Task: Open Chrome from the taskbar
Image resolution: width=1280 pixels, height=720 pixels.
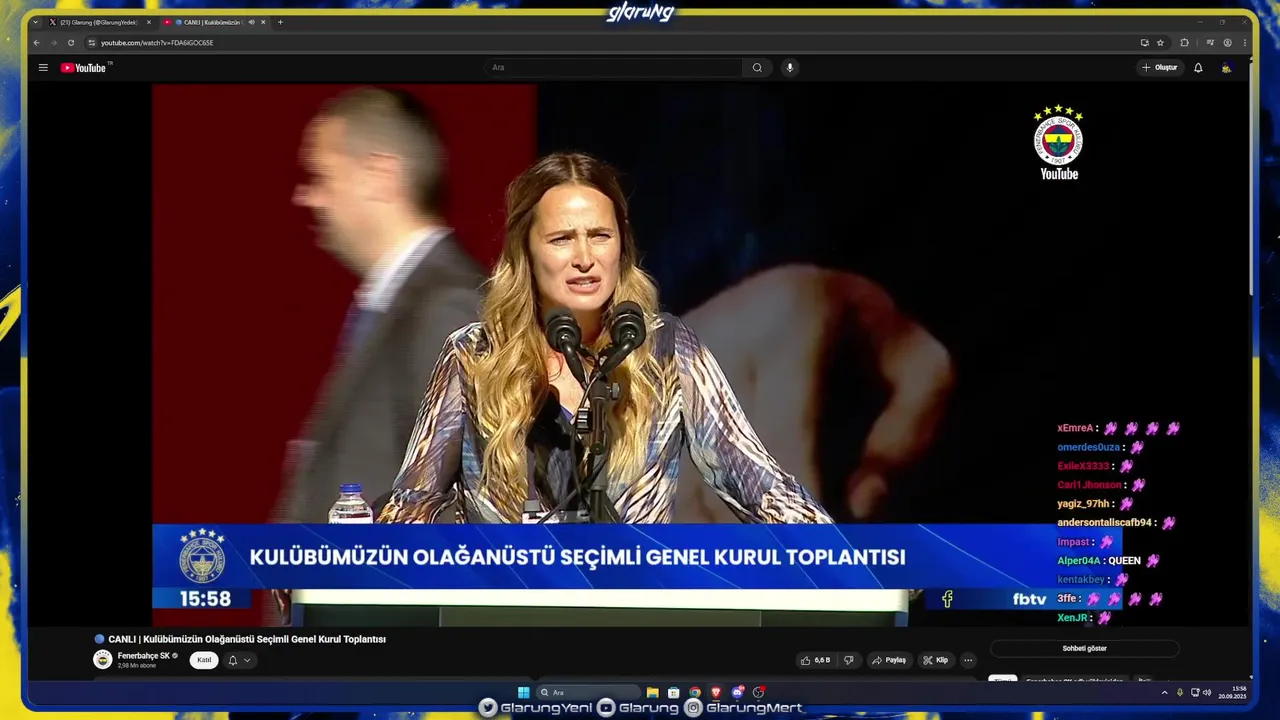Action: point(695,692)
